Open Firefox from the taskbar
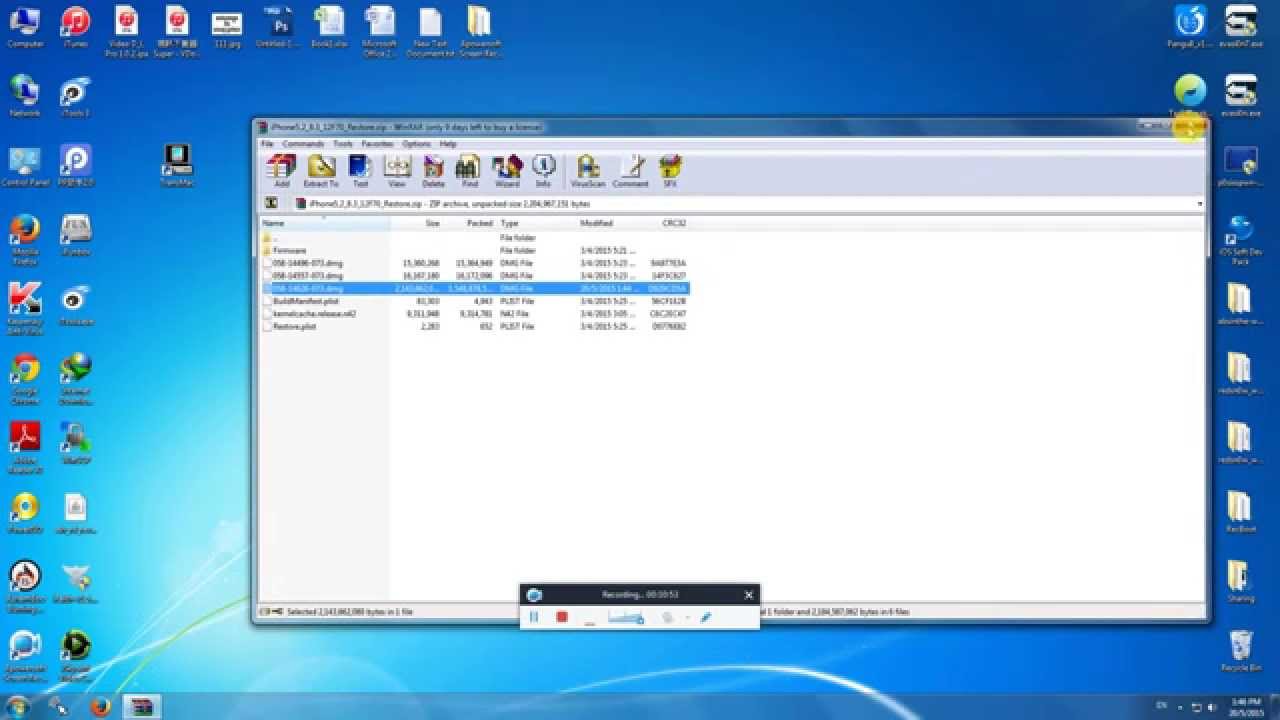The image size is (1280, 720). [x=100, y=706]
